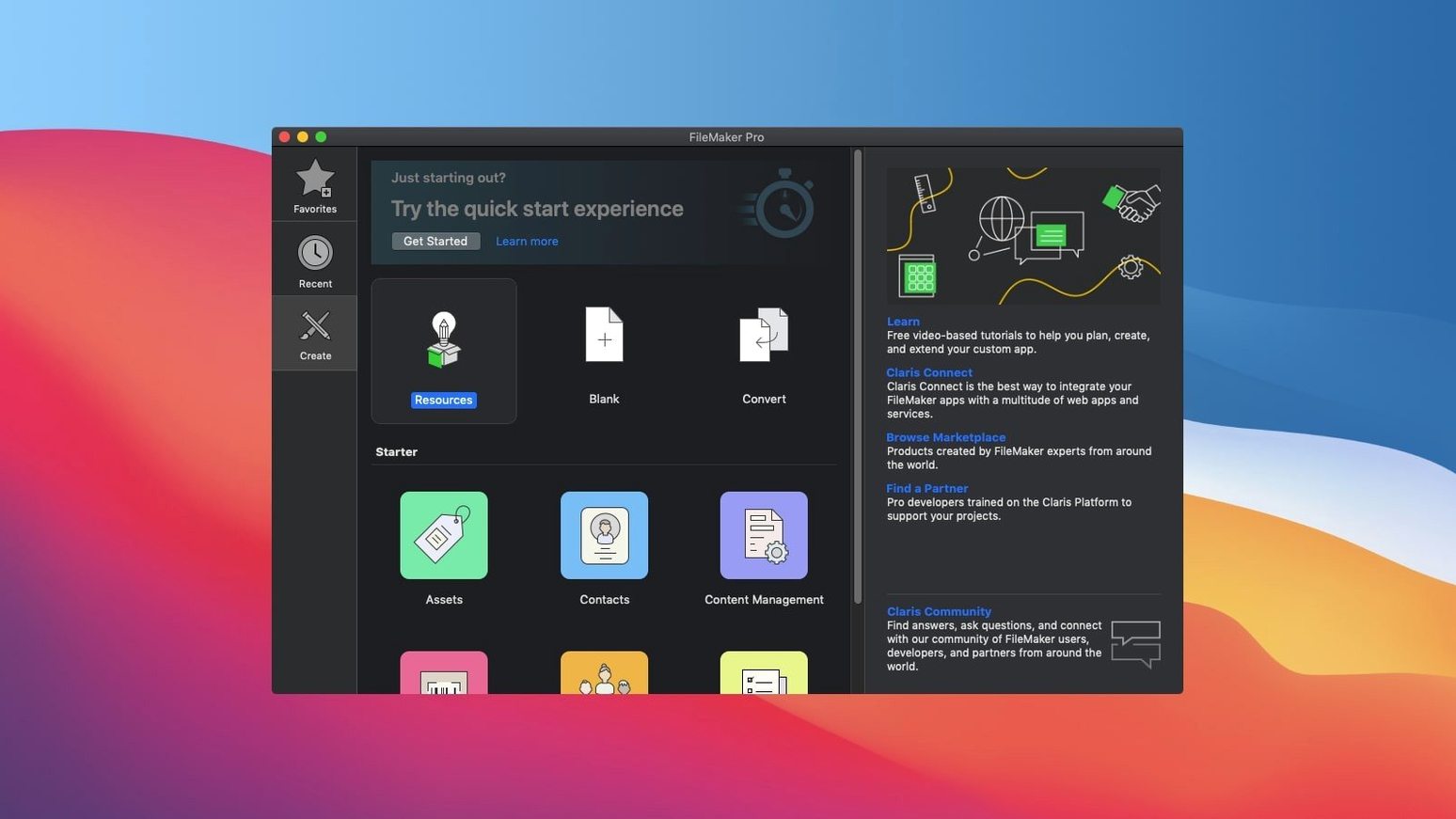Image resolution: width=1456 pixels, height=819 pixels.
Task: Click the Content Management label
Action: (764, 600)
